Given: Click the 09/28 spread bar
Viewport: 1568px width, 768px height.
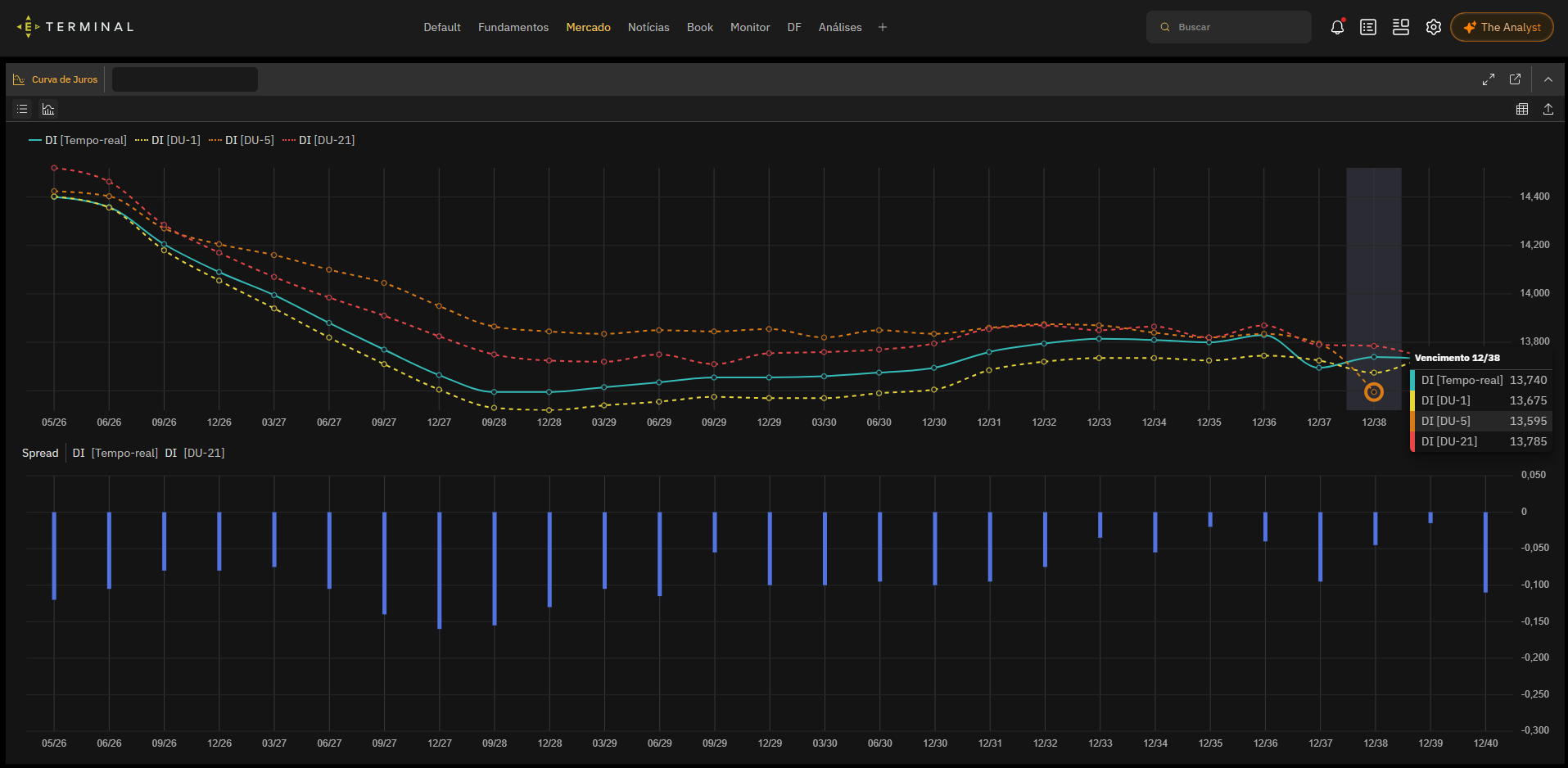Looking at the screenshot, I should (495, 569).
